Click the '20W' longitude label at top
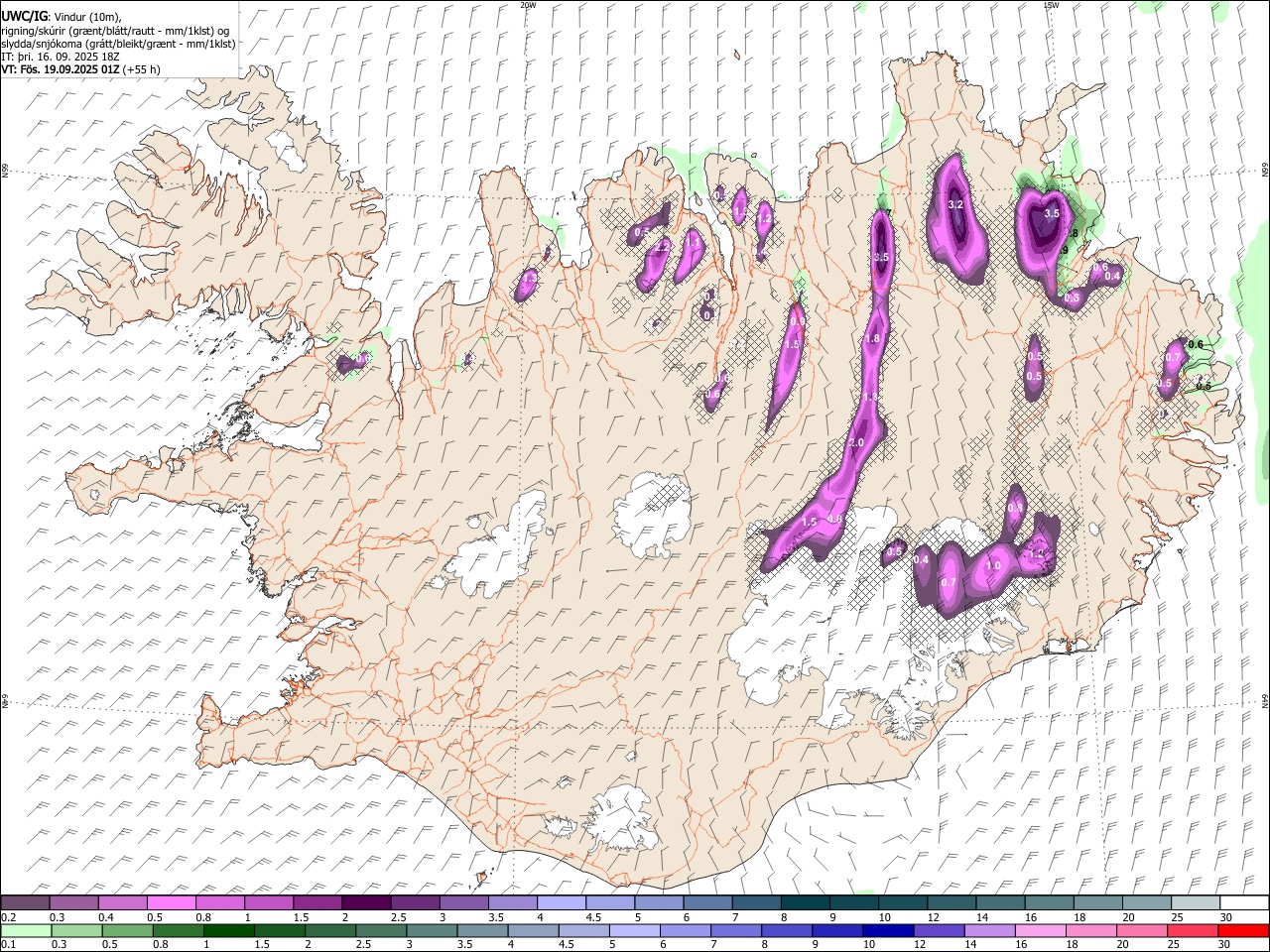Screen dimensions: 1270x952 [x=528, y=5]
